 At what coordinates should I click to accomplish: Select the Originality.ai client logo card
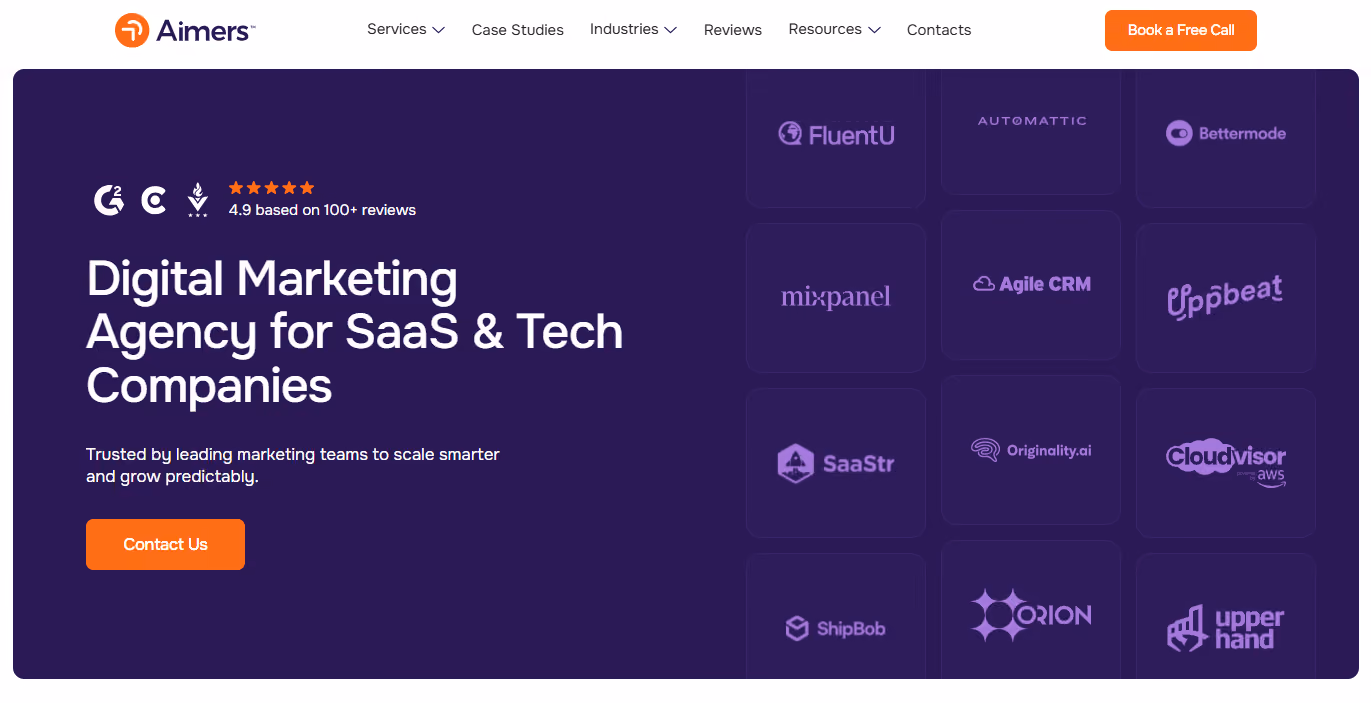click(x=1031, y=450)
